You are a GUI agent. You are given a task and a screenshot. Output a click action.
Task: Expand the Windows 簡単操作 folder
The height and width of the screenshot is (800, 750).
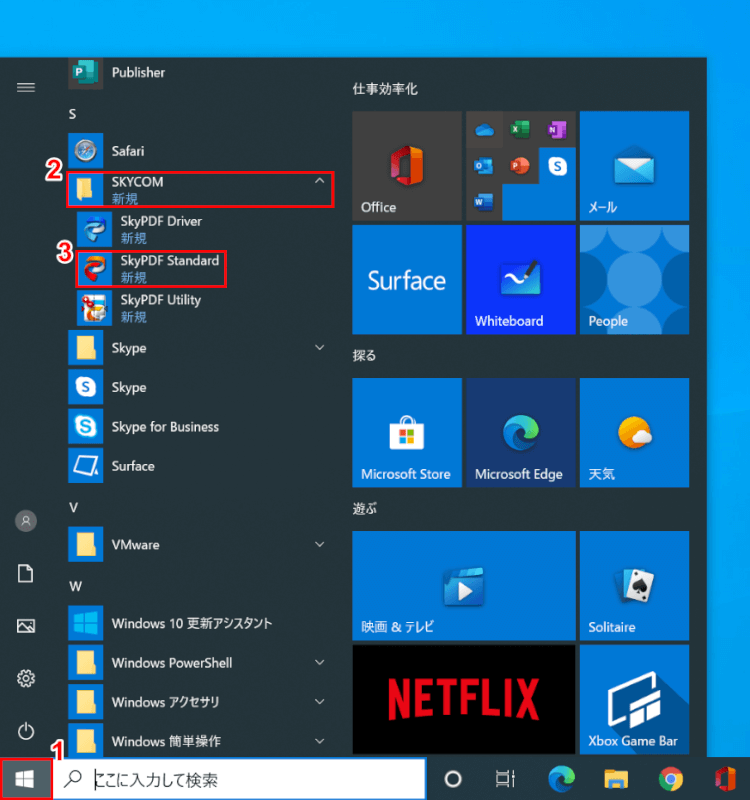pyautogui.click(x=199, y=740)
